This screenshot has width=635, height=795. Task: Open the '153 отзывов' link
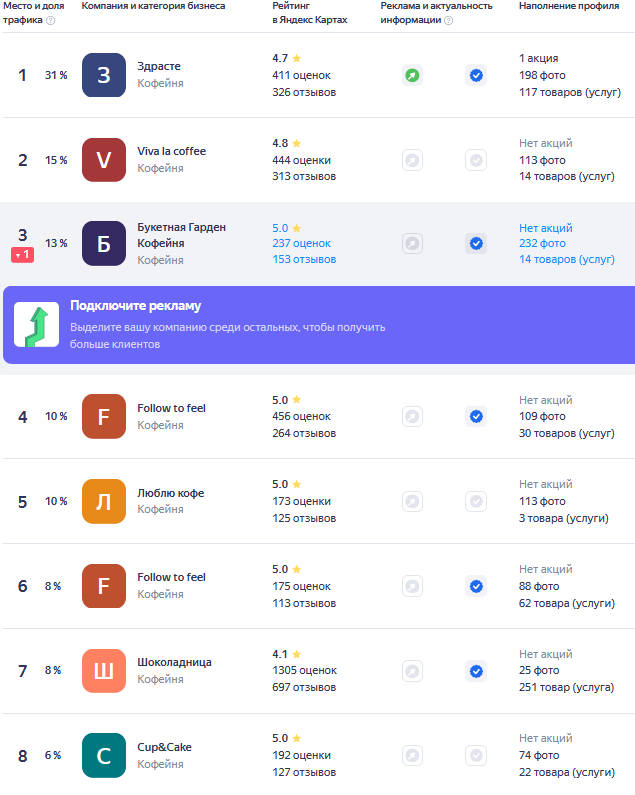[x=304, y=260]
